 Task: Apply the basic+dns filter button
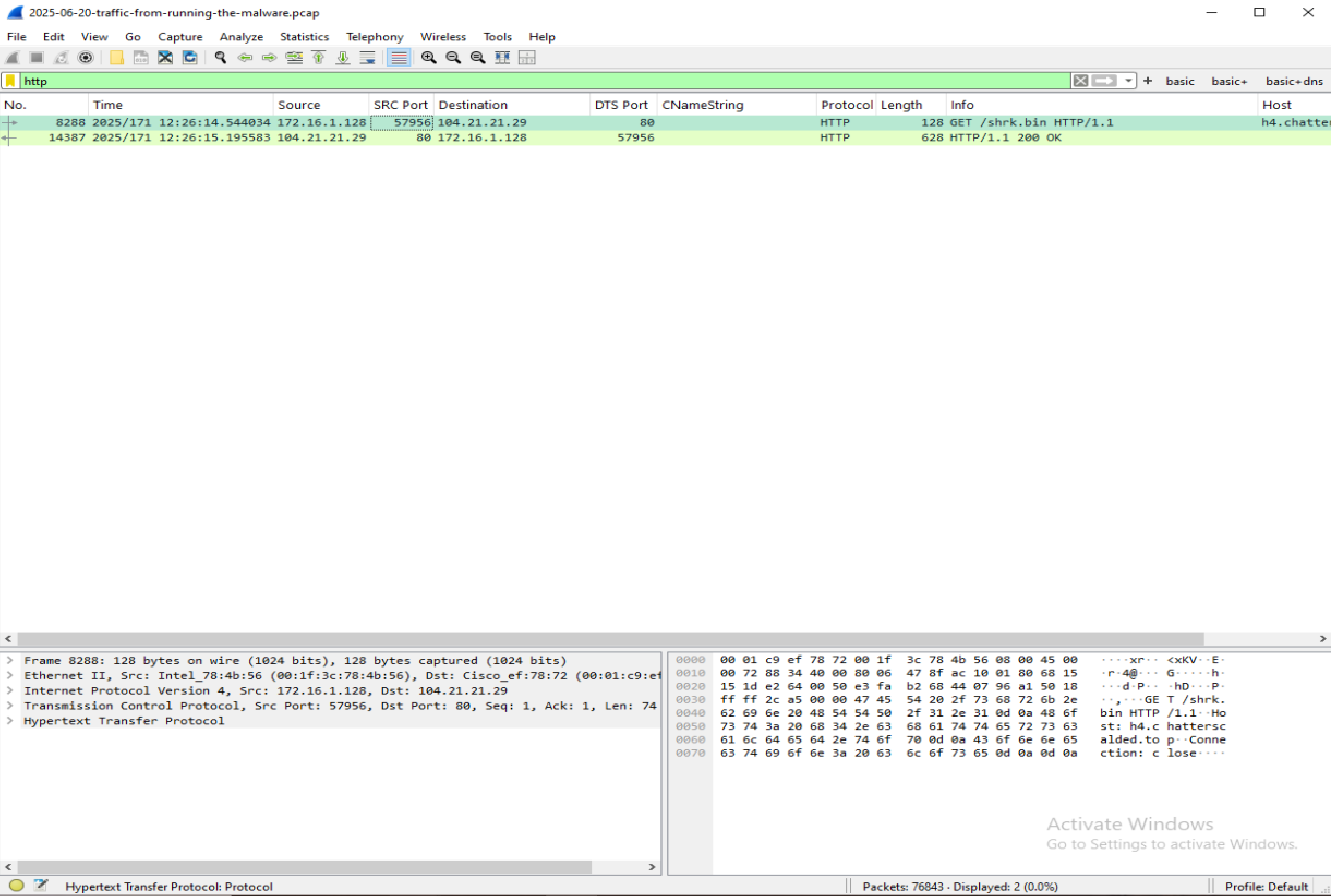pos(1293,81)
